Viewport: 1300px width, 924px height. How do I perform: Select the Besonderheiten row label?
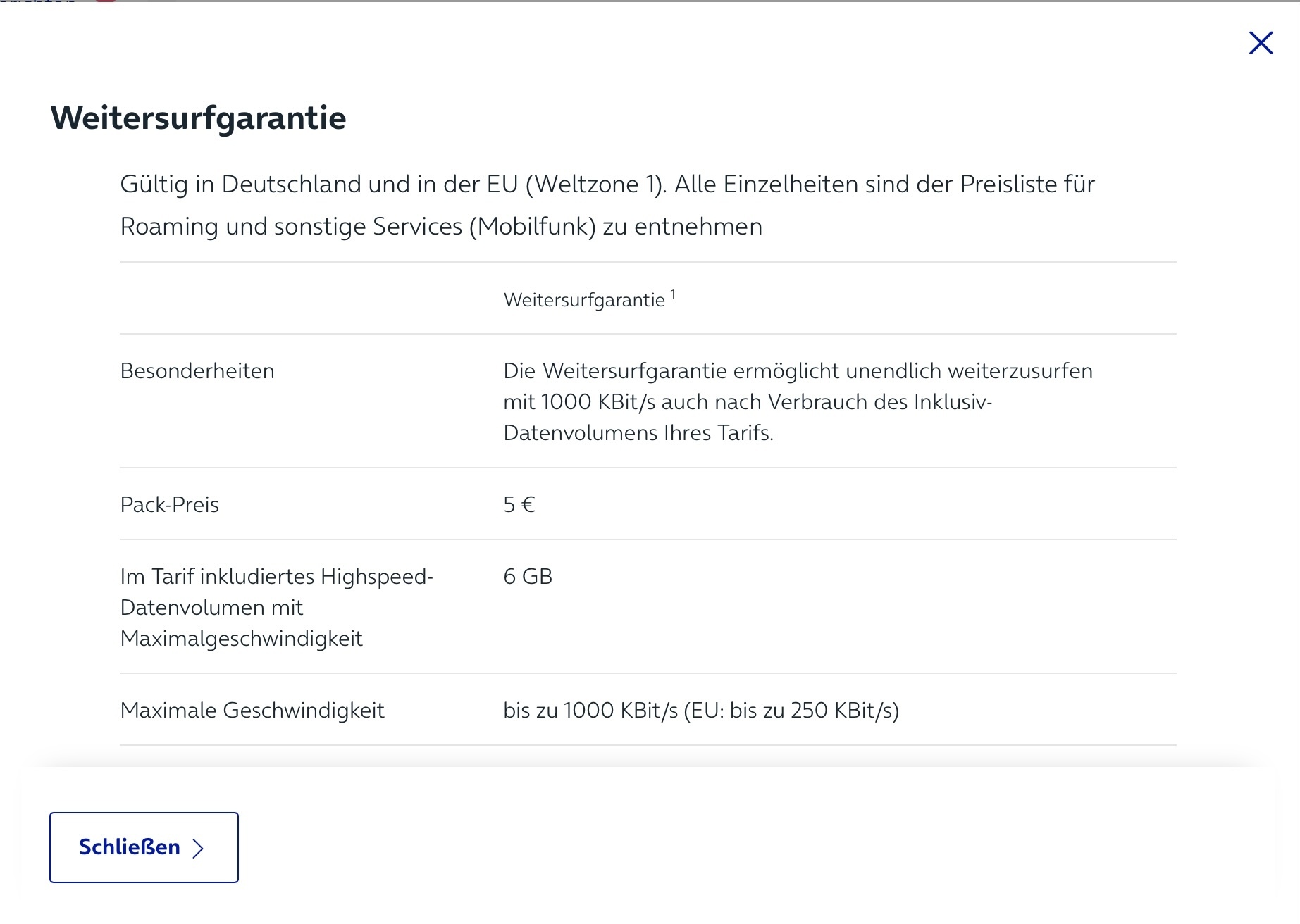197,371
